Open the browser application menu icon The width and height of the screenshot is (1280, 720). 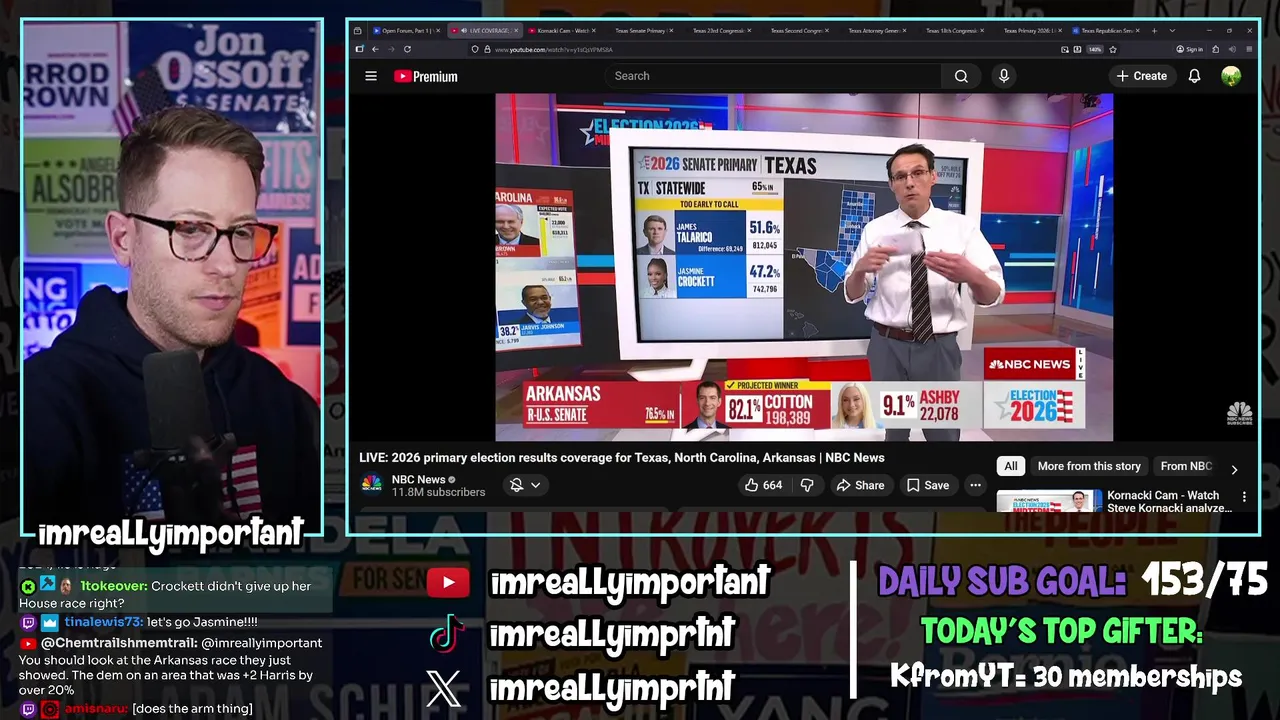pyautogui.click(x=1249, y=49)
